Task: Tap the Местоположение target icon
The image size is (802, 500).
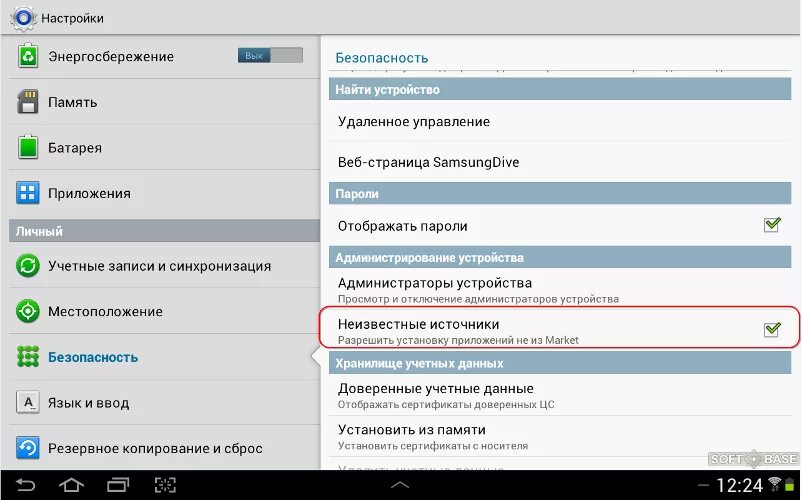Action: (x=28, y=311)
